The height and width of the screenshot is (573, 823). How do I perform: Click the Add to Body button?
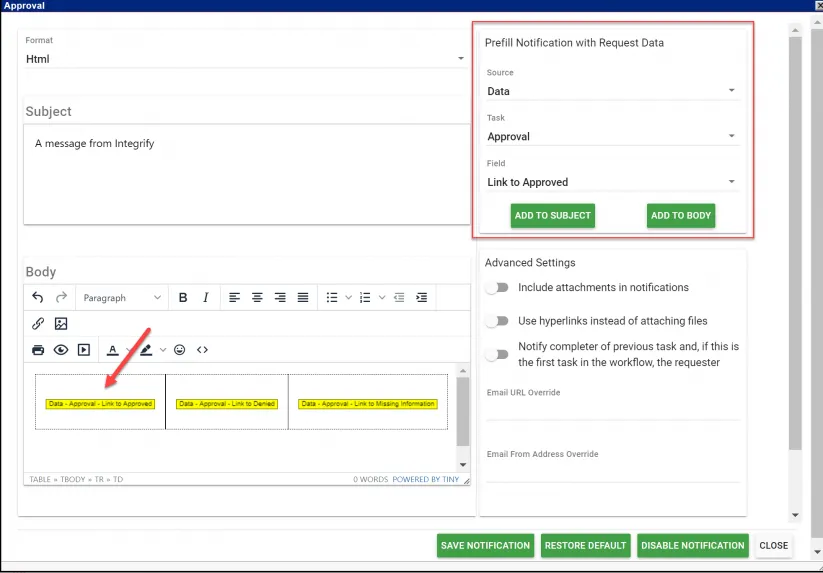[x=680, y=216]
